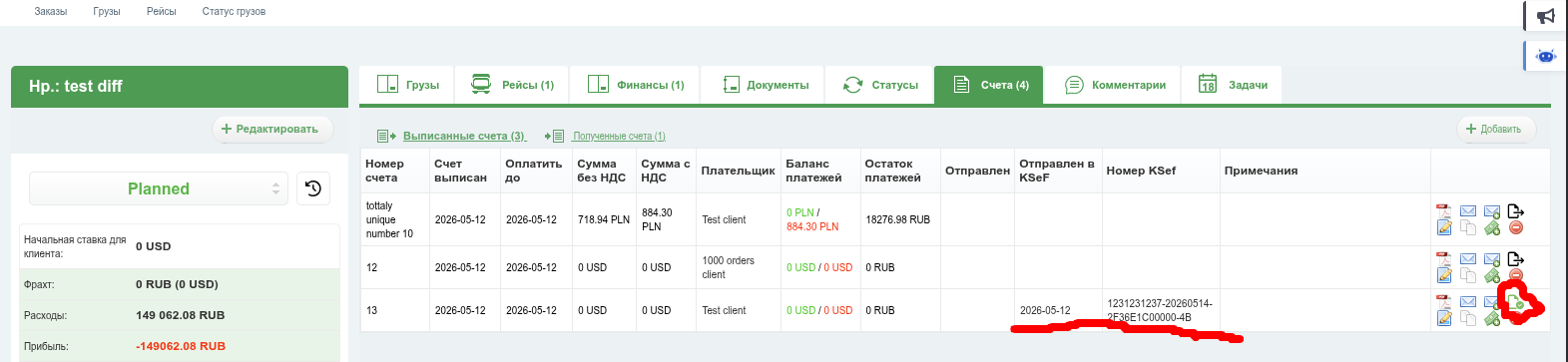Open Статус грузов in top menu
This screenshot has height=362, width=1568.
[234, 12]
